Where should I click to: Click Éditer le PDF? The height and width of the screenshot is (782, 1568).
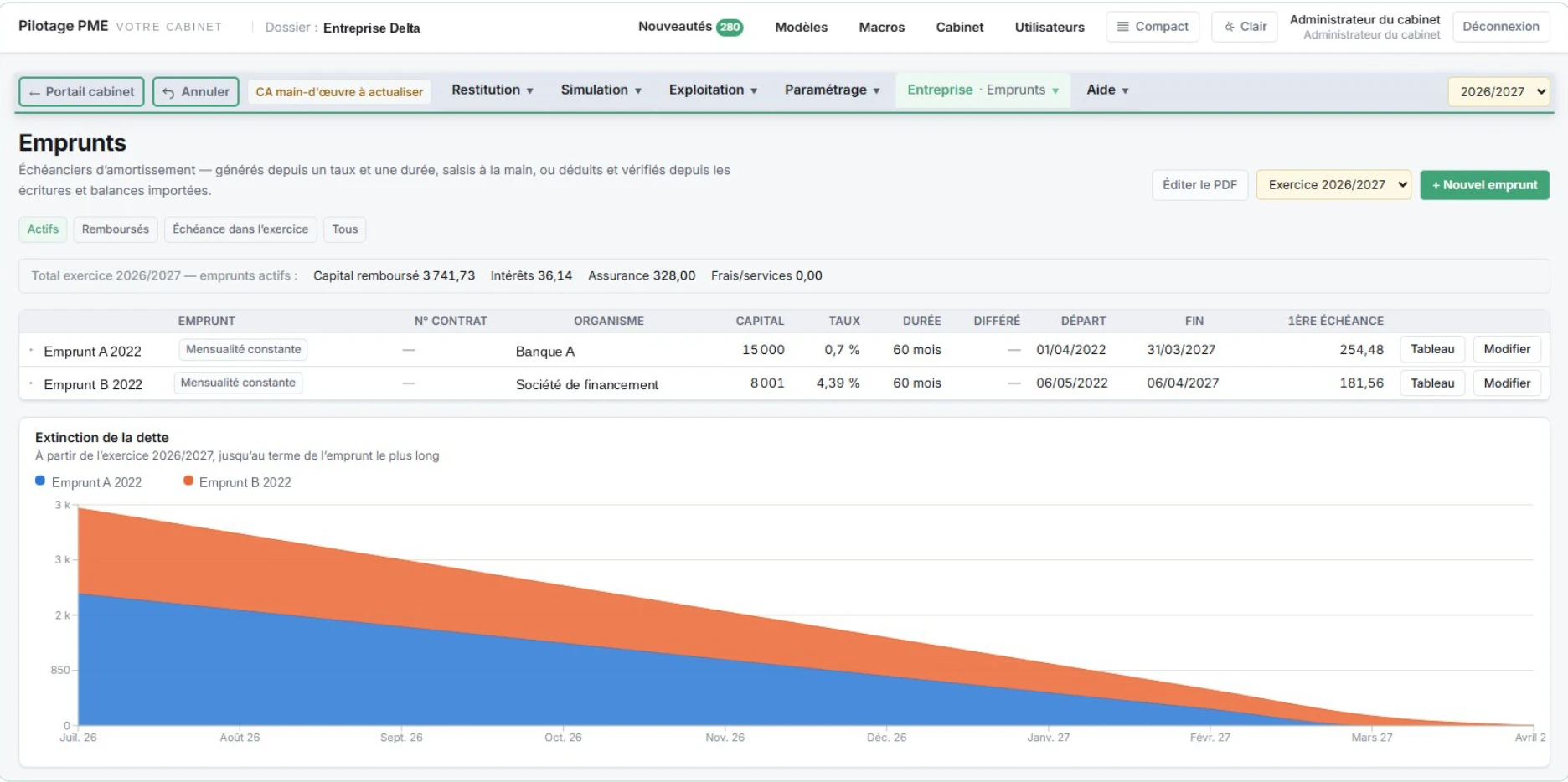click(1199, 185)
